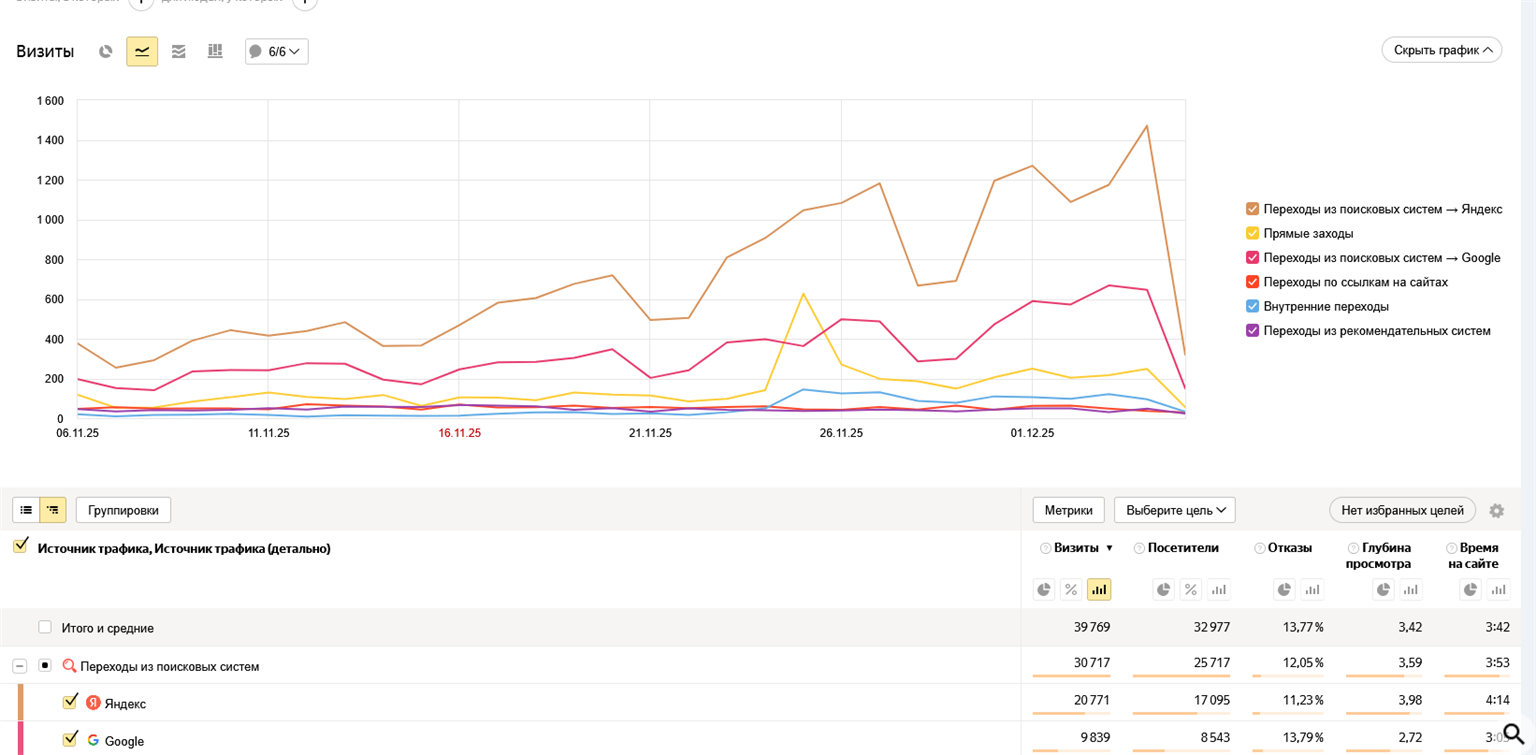Show Визиты column as percentages
1536x755 pixels.
[x=1071, y=590]
